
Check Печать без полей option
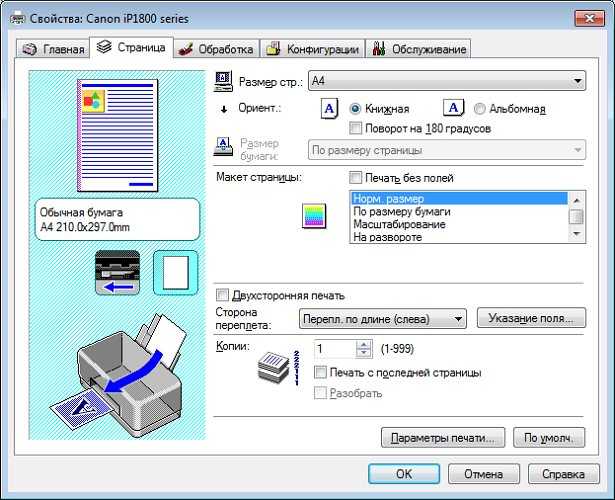pyautogui.click(x=355, y=178)
